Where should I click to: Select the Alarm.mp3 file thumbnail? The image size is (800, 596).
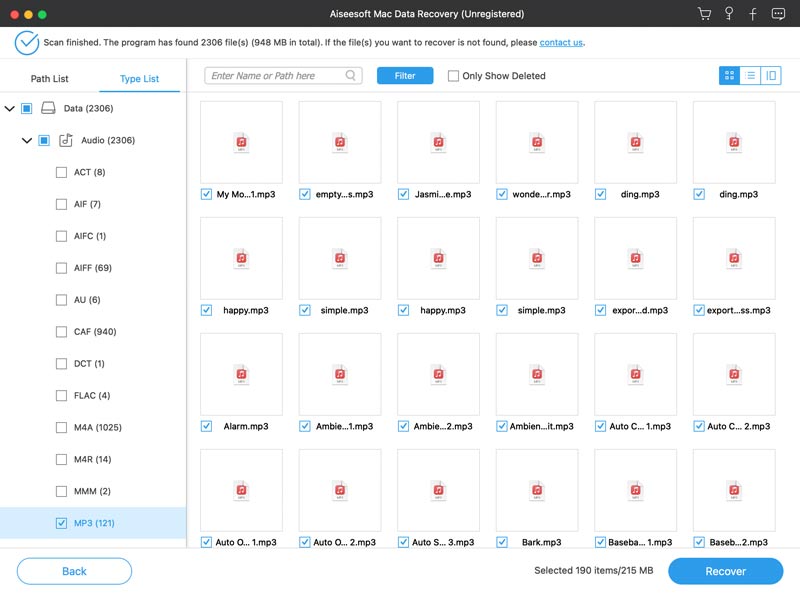coord(241,373)
